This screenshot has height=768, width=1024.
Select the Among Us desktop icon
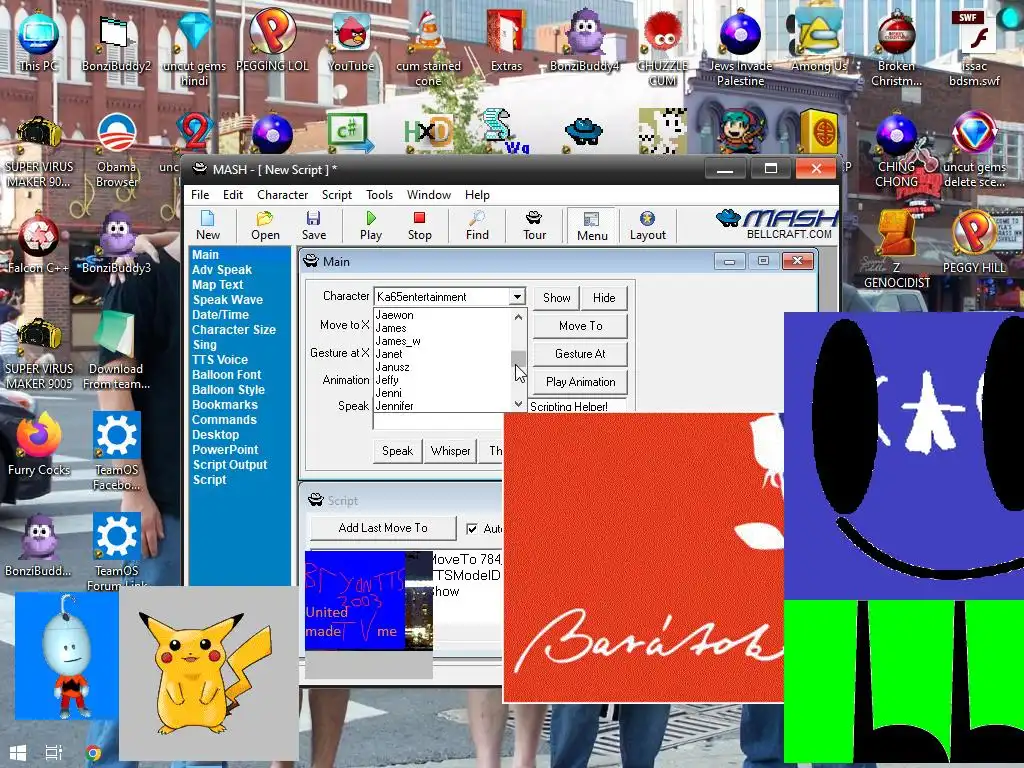click(x=819, y=40)
